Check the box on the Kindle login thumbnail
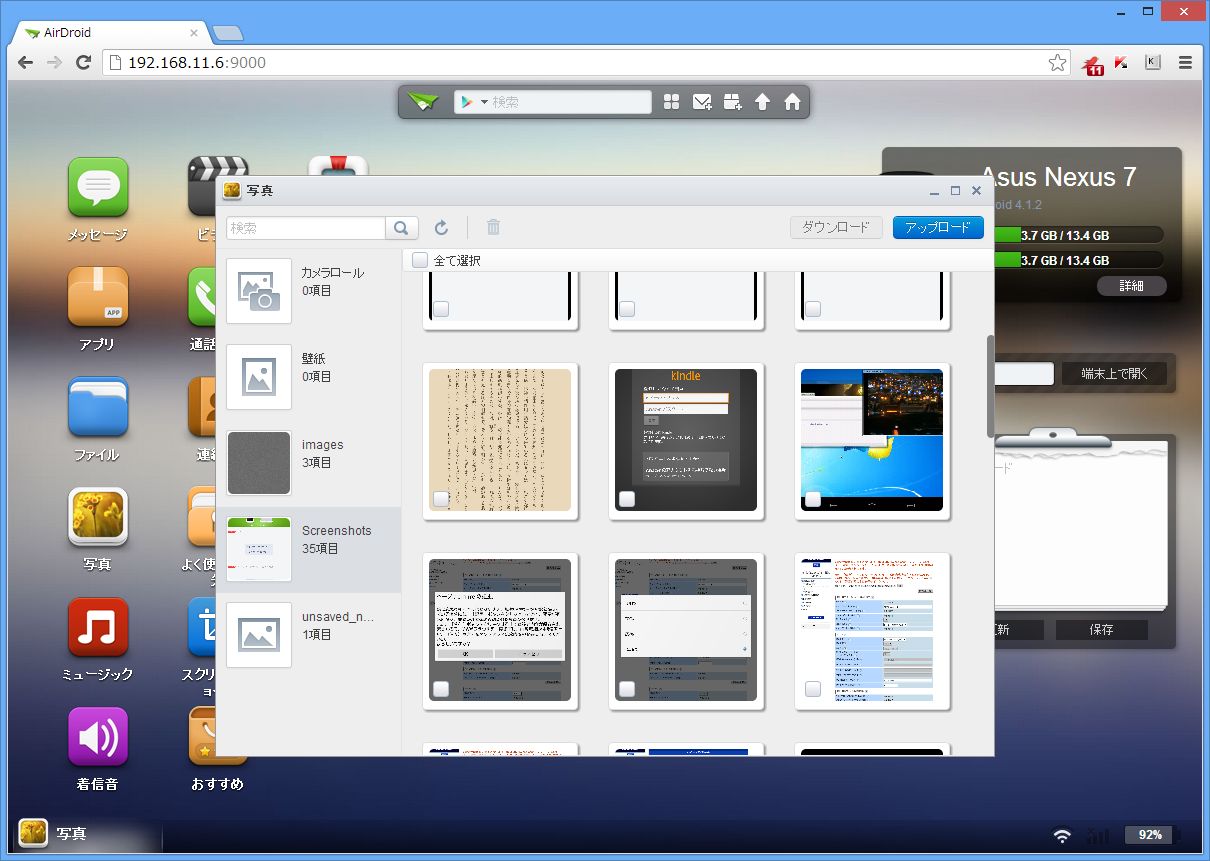Screen dimensions: 1210x861 pos(627,499)
